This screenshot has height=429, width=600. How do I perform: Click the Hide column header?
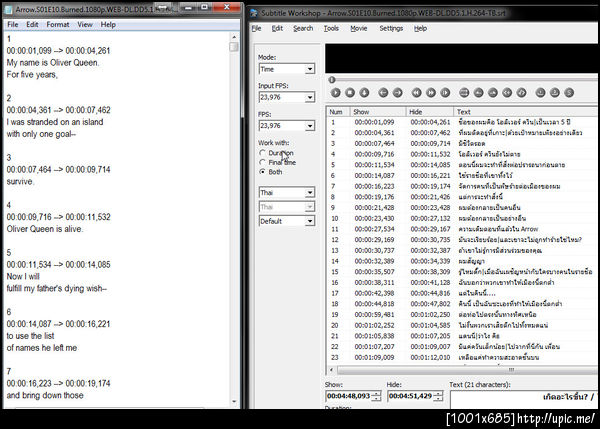[430, 112]
